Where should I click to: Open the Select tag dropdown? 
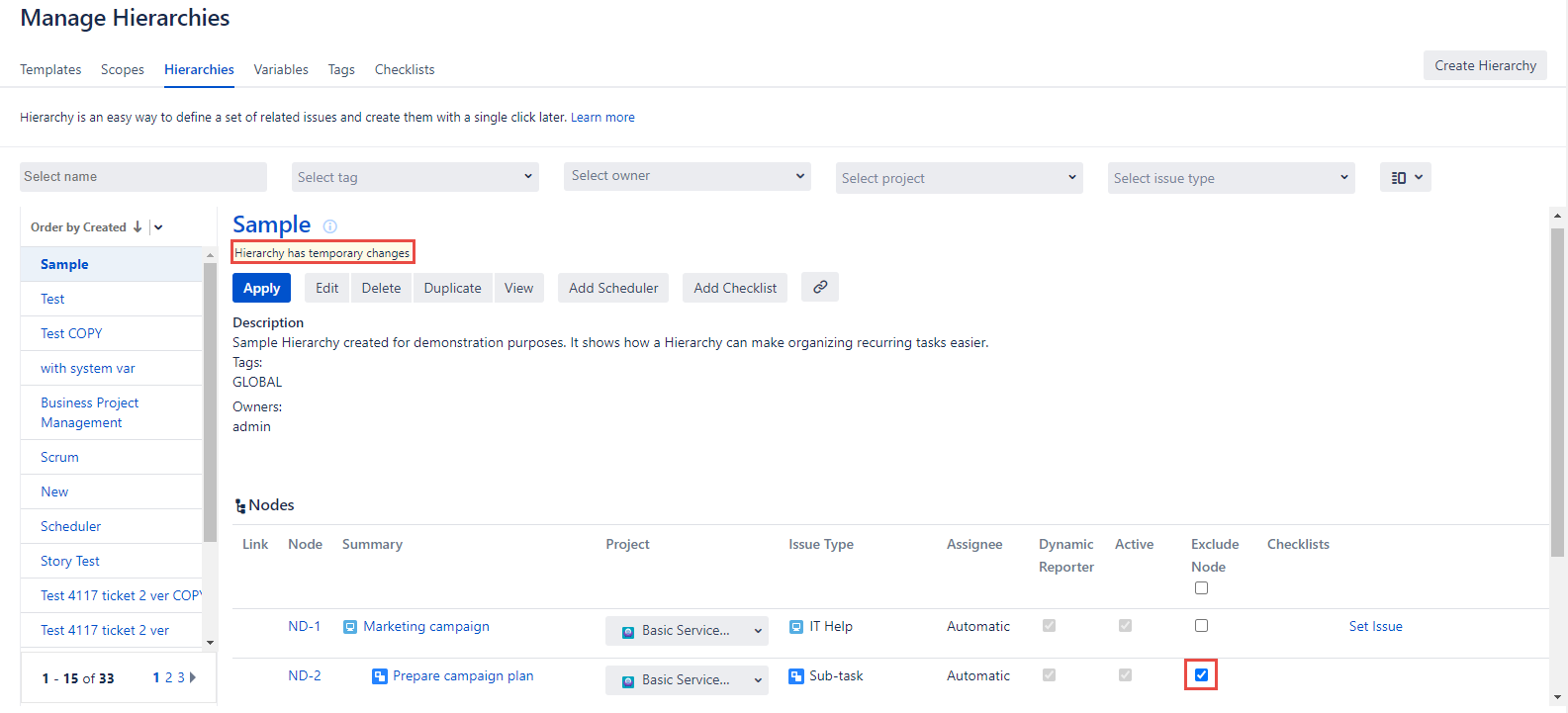point(415,177)
